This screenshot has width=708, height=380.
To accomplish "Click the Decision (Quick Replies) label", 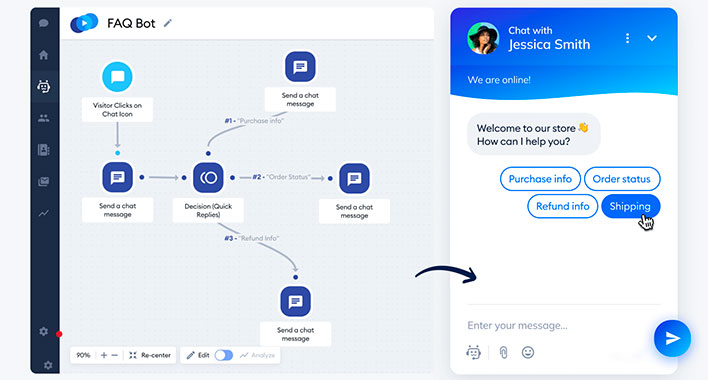I will (208, 210).
